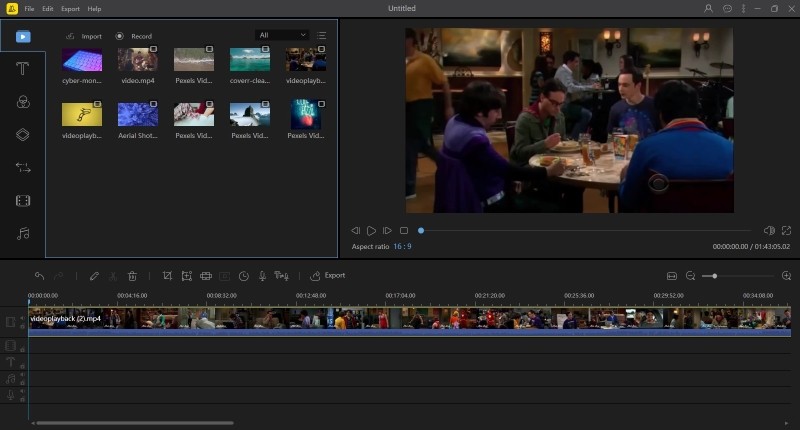This screenshot has height=430, width=800.
Task: Zoom out timeline with minus magnifier
Action: [x=690, y=276]
